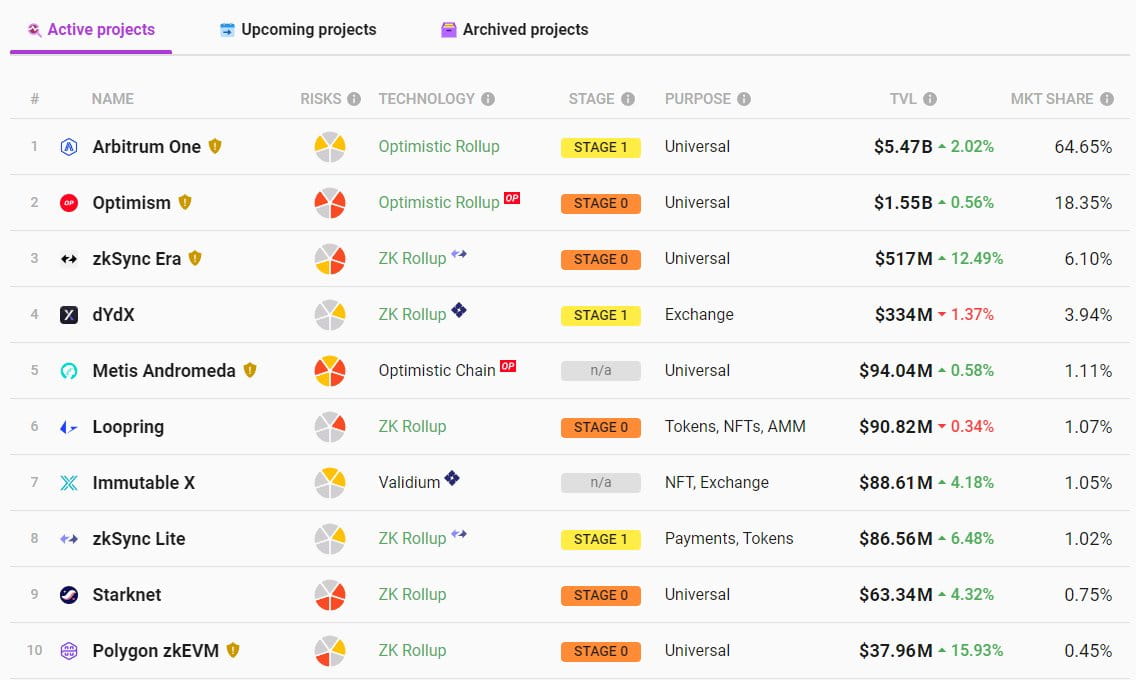
Task: Click the Arbitrum One project logo
Action: (x=70, y=146)
